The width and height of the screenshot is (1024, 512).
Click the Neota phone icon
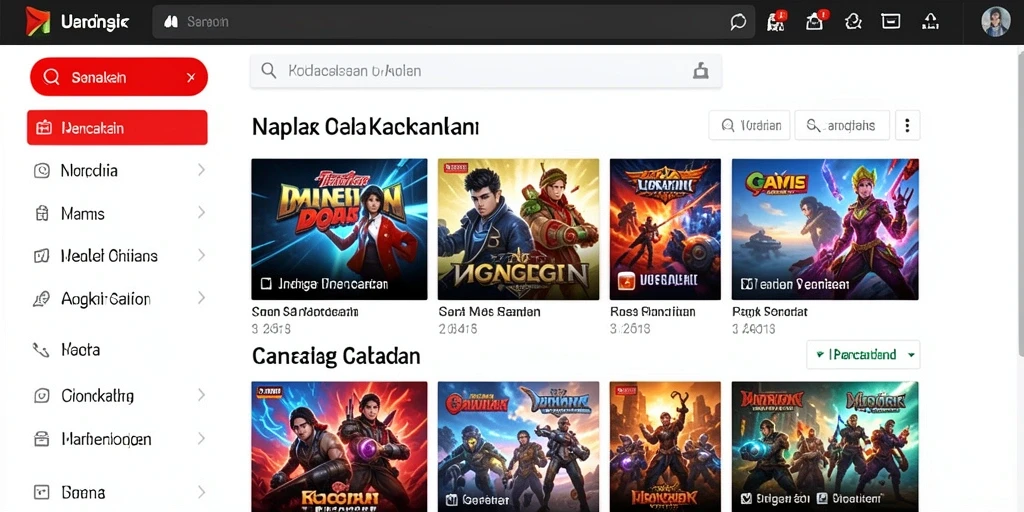click(41, 351)
